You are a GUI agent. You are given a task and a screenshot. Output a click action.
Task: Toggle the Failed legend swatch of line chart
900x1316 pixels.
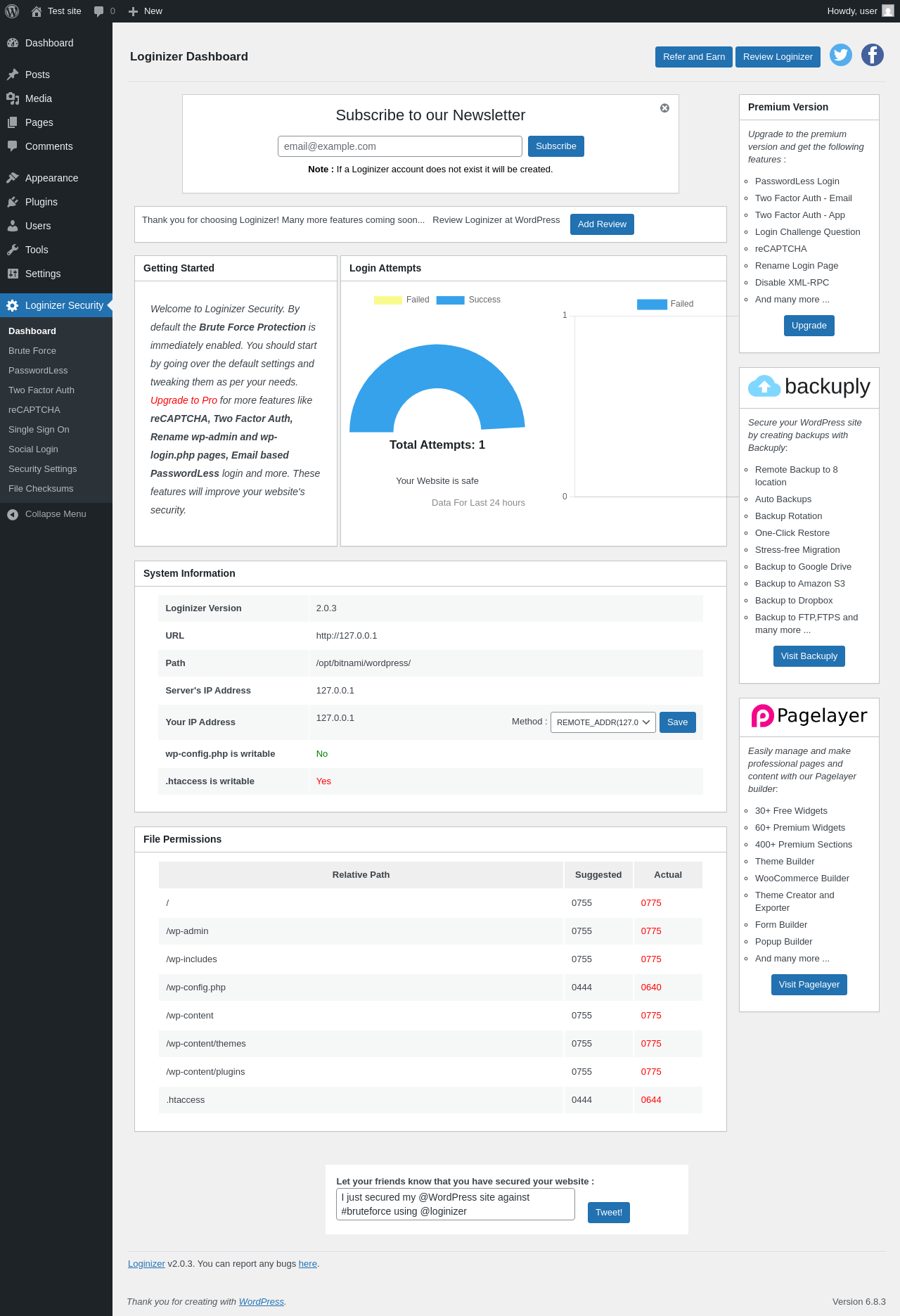[652, 305]
